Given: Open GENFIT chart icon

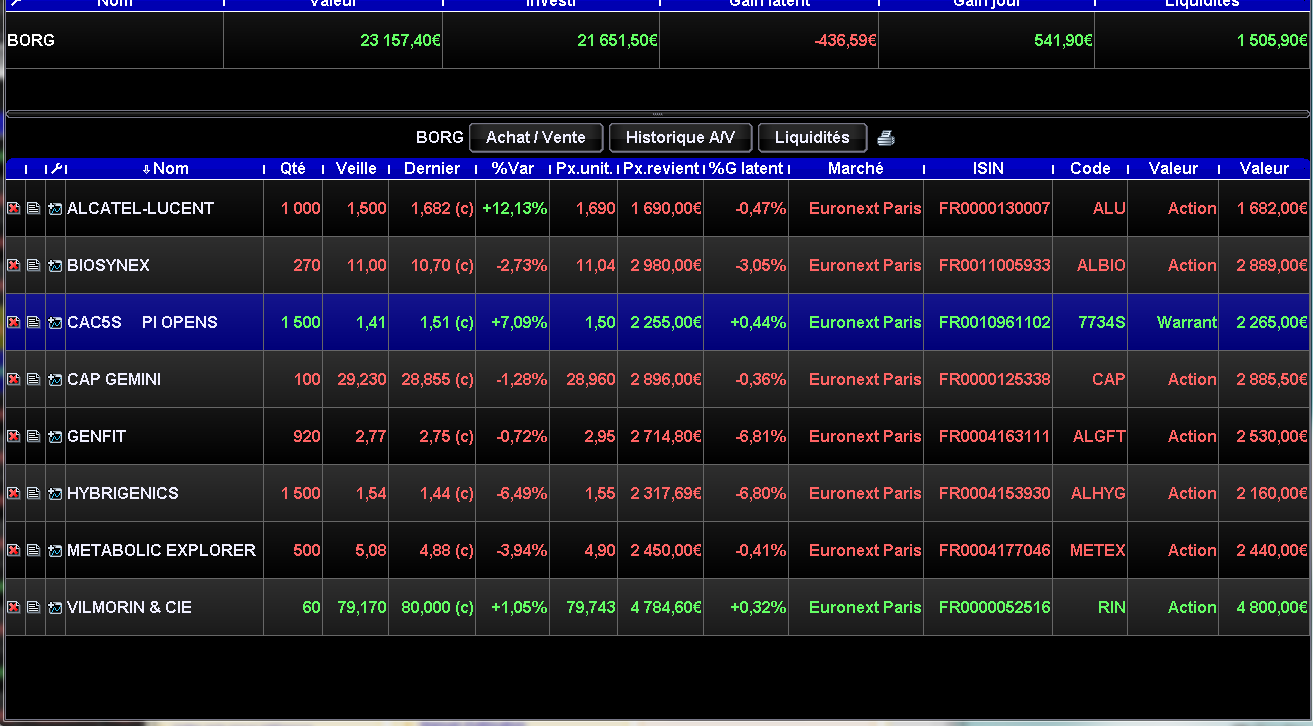Looking at the screenshot, I should 55,436.
